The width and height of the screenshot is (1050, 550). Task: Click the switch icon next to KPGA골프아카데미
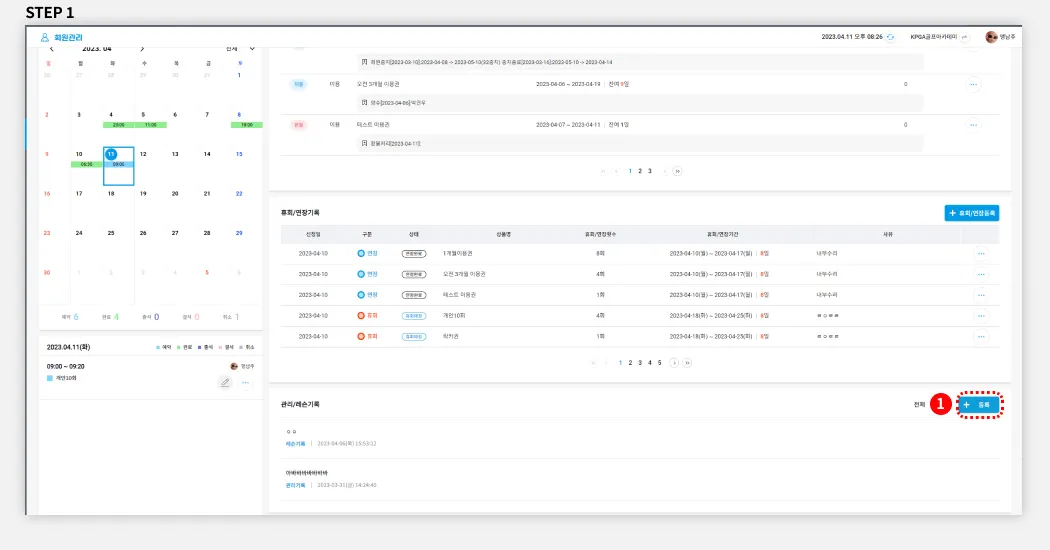(x=964, y=38)
